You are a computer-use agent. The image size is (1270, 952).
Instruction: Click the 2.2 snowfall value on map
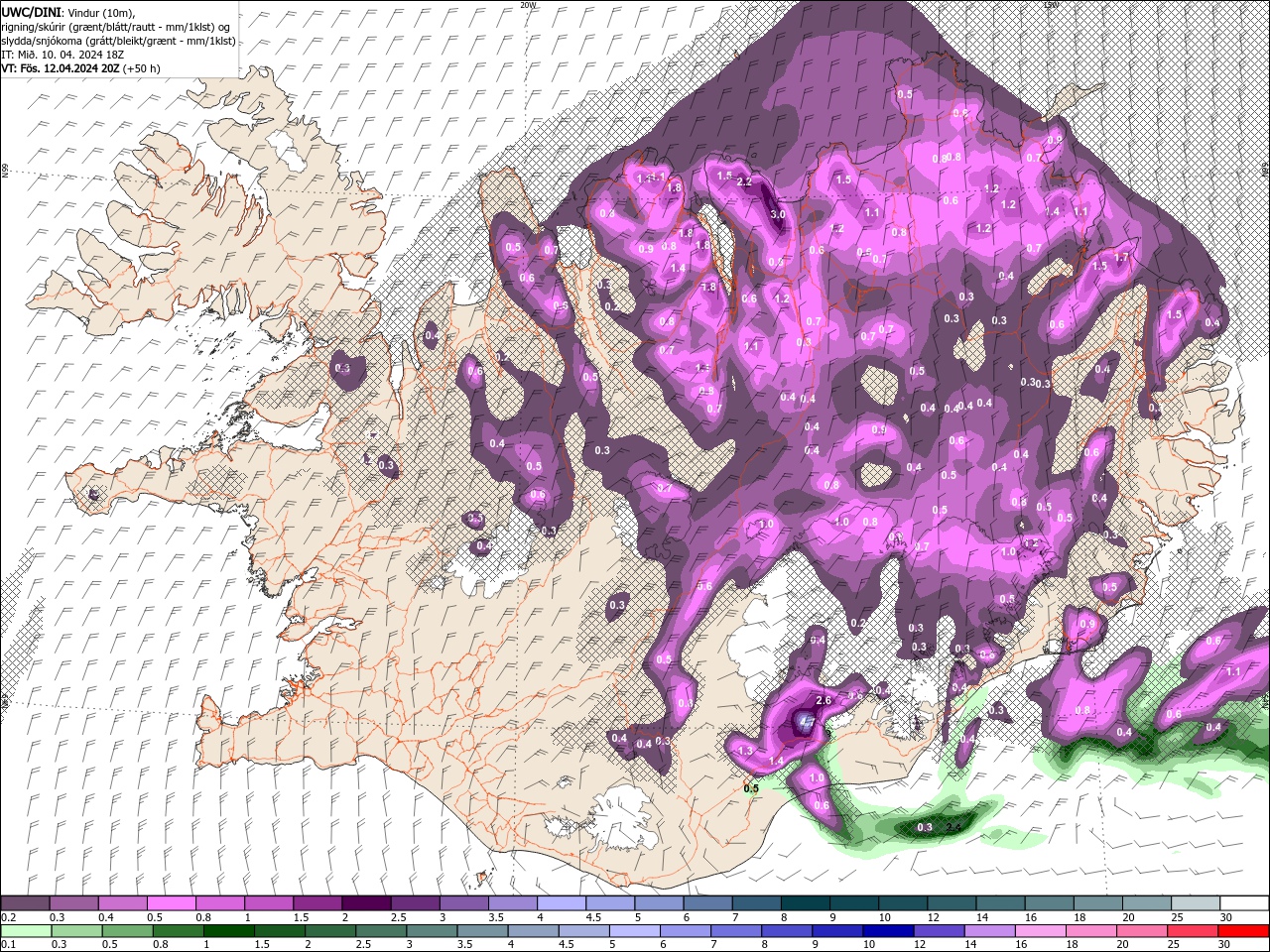tap(745, 181)
